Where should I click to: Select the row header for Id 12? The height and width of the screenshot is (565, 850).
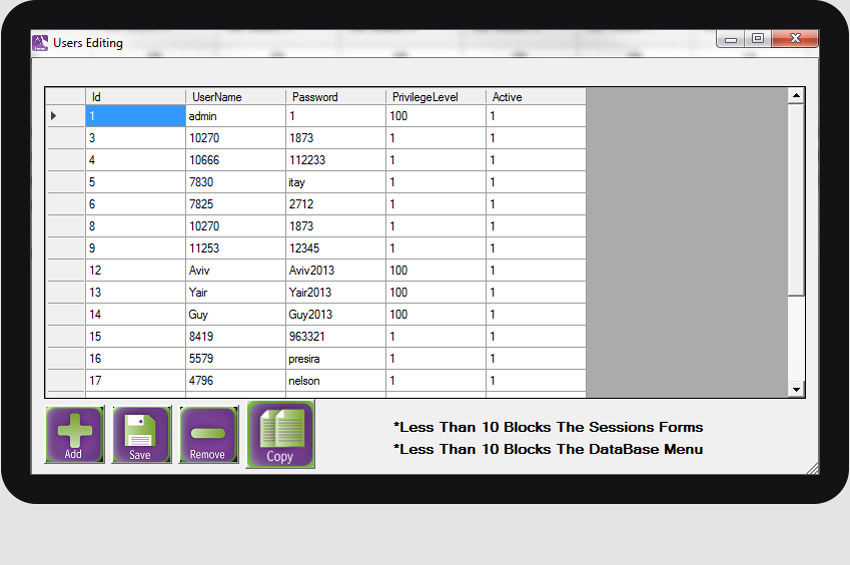point(66,270)
